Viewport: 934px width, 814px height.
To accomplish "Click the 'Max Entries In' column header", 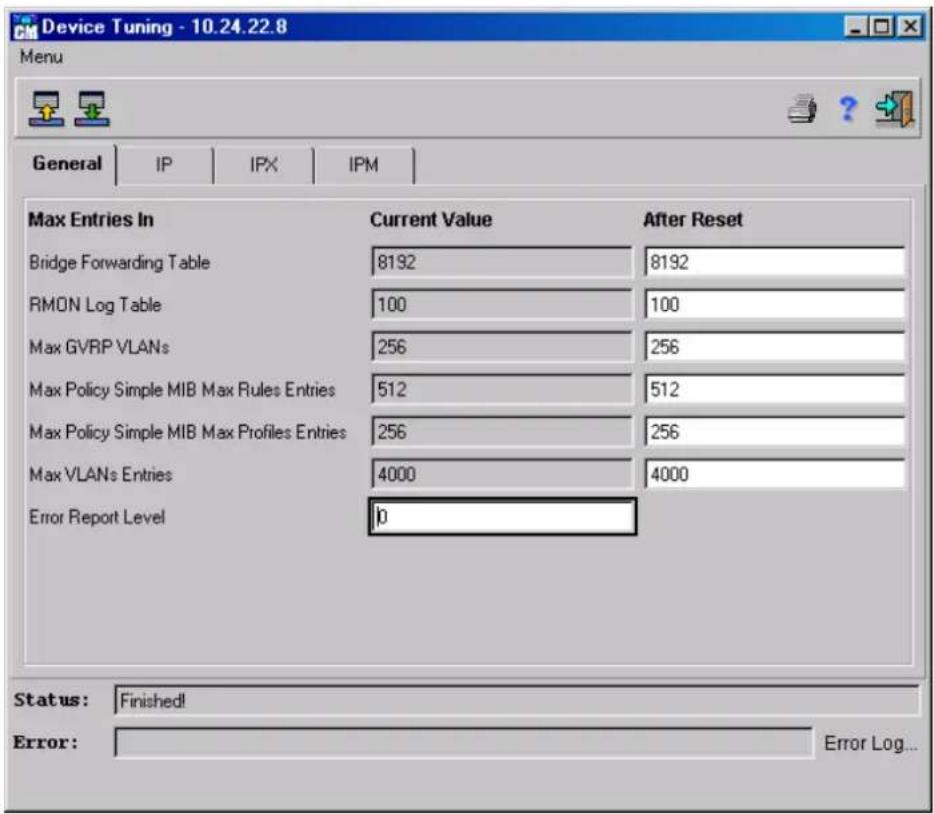I will point(91,220).
